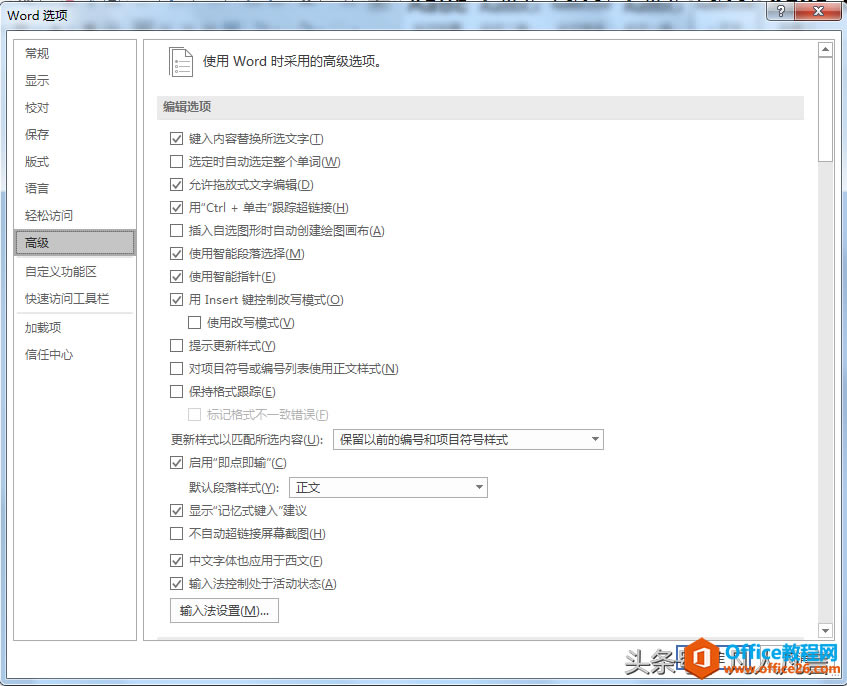Click the vertical scrollbar thumb

[825, 110]
